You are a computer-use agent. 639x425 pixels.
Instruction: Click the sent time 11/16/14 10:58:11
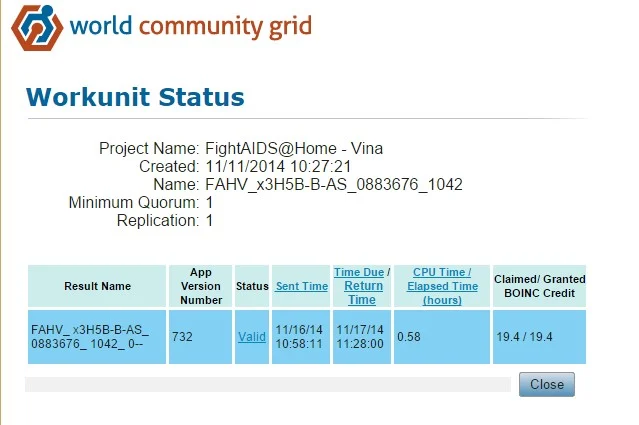click(x=299, y=337)
